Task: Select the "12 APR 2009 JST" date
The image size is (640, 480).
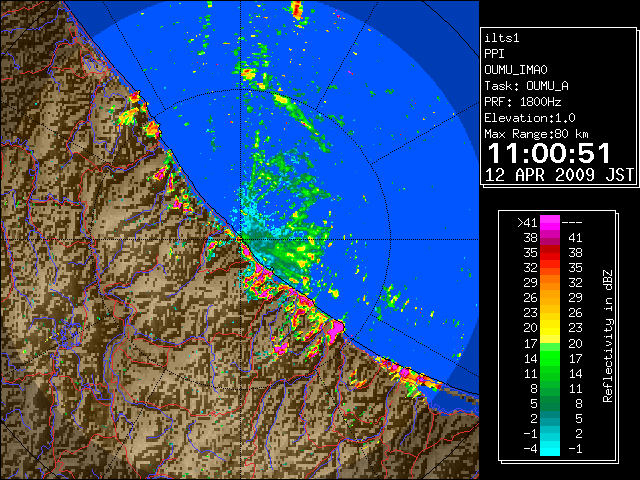Action: 559,175
